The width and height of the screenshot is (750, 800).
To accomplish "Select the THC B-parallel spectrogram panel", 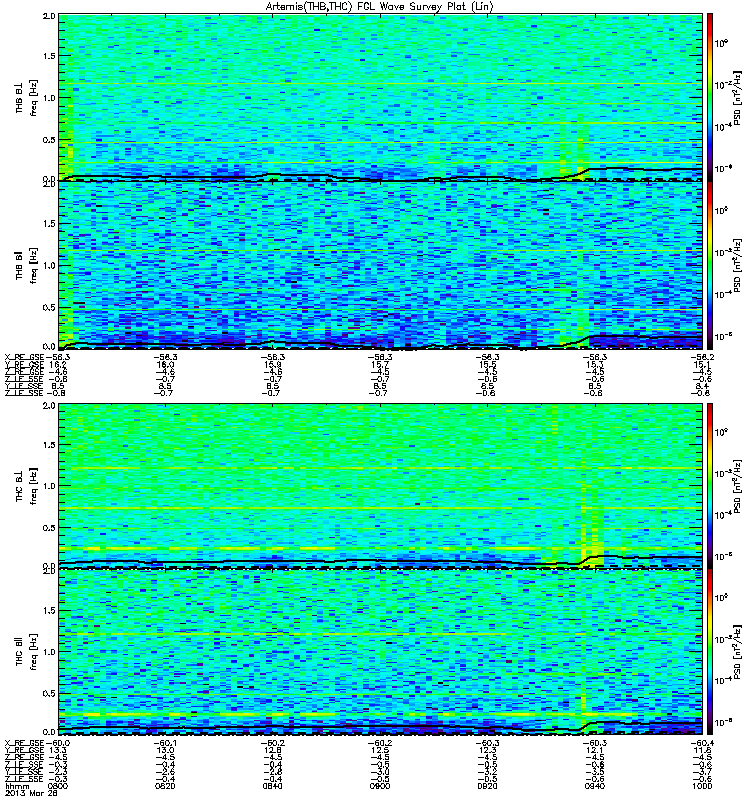I will pyautogui.click(x=380, y=652).
